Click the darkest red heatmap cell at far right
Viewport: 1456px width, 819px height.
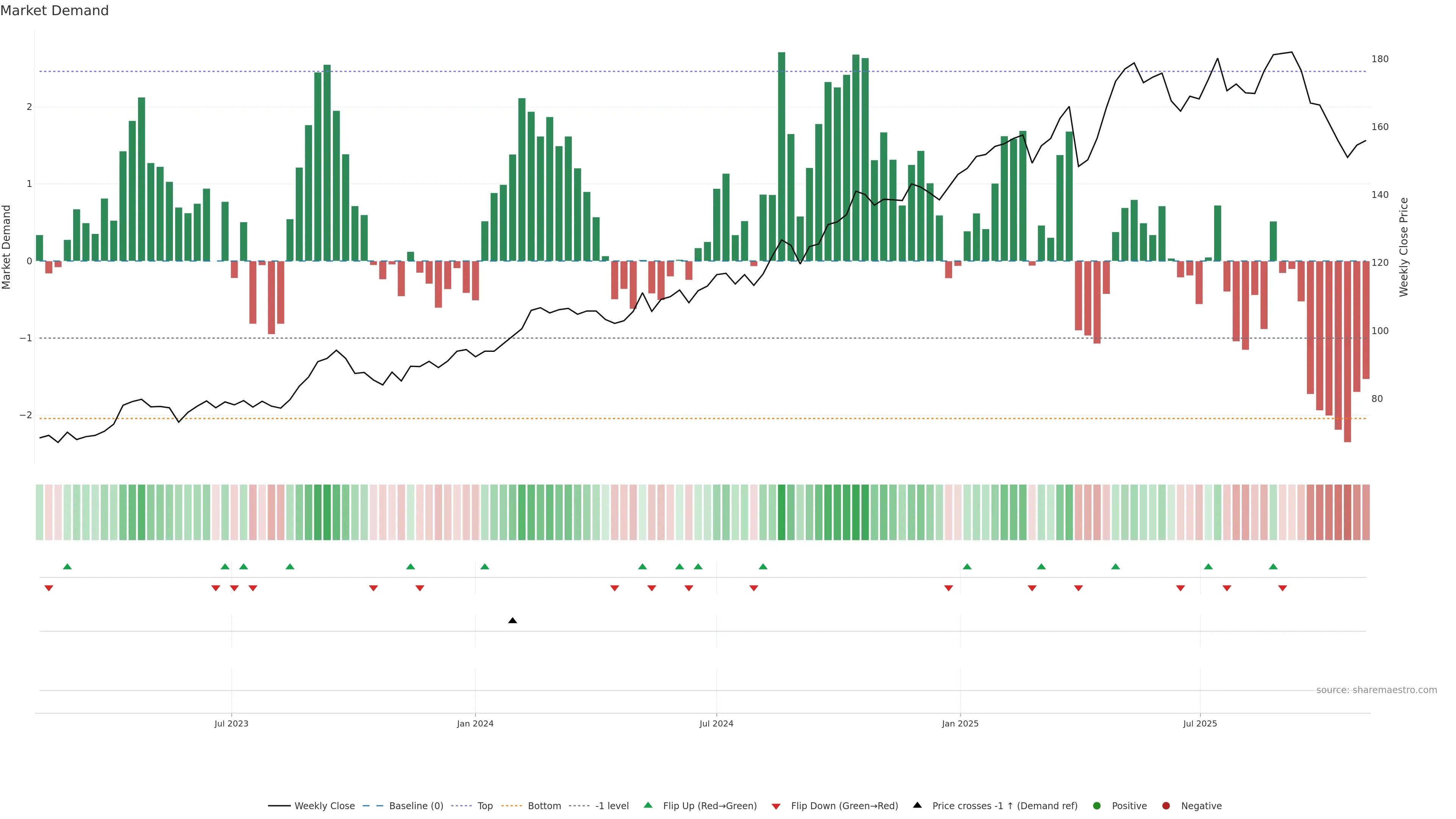point(1348,512)
